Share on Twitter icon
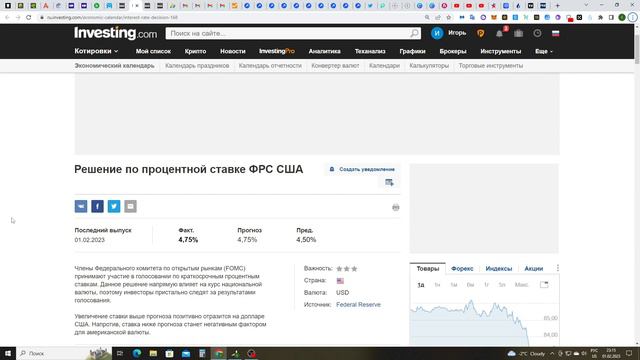640x360 pixels. click(114, 206)
